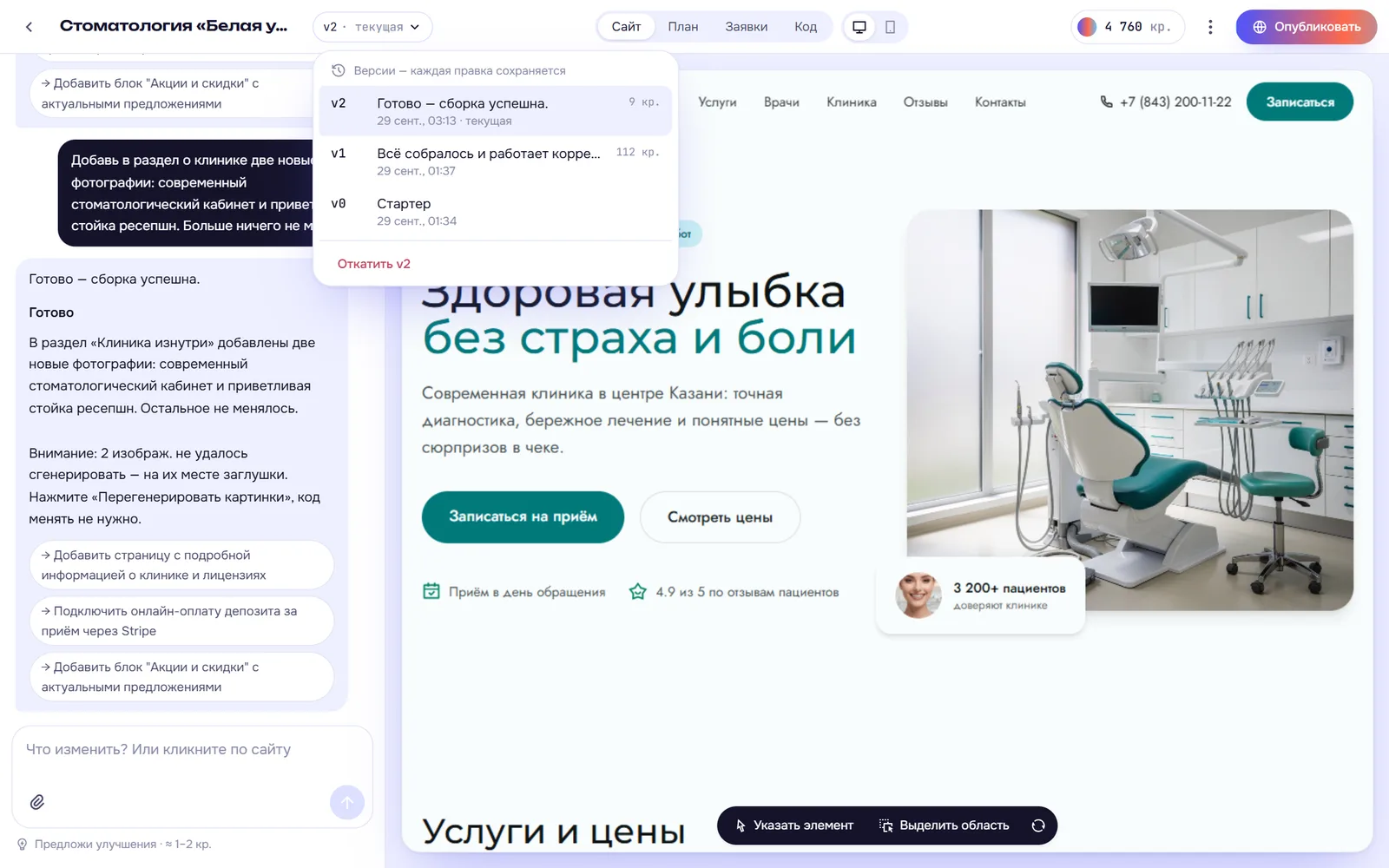Click the lightbulb suggest improvements icon
Screen dimensions: 1389x868
pyautogui.click(x=23, y=844)
